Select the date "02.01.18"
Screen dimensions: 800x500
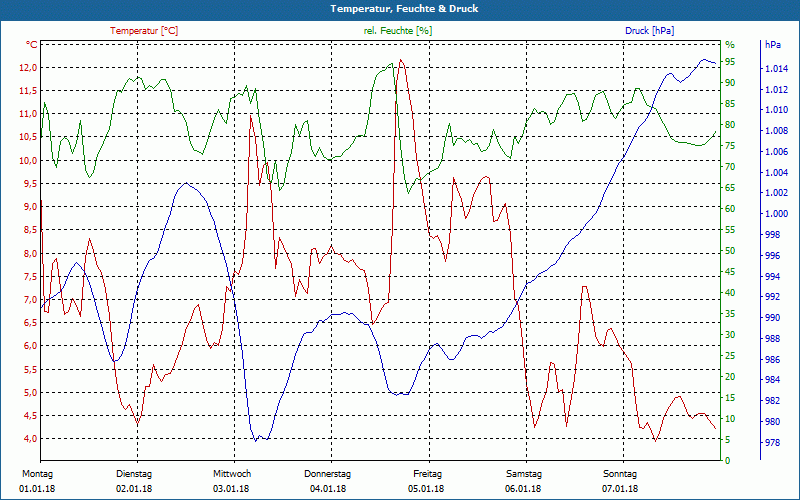pos(134,489)
